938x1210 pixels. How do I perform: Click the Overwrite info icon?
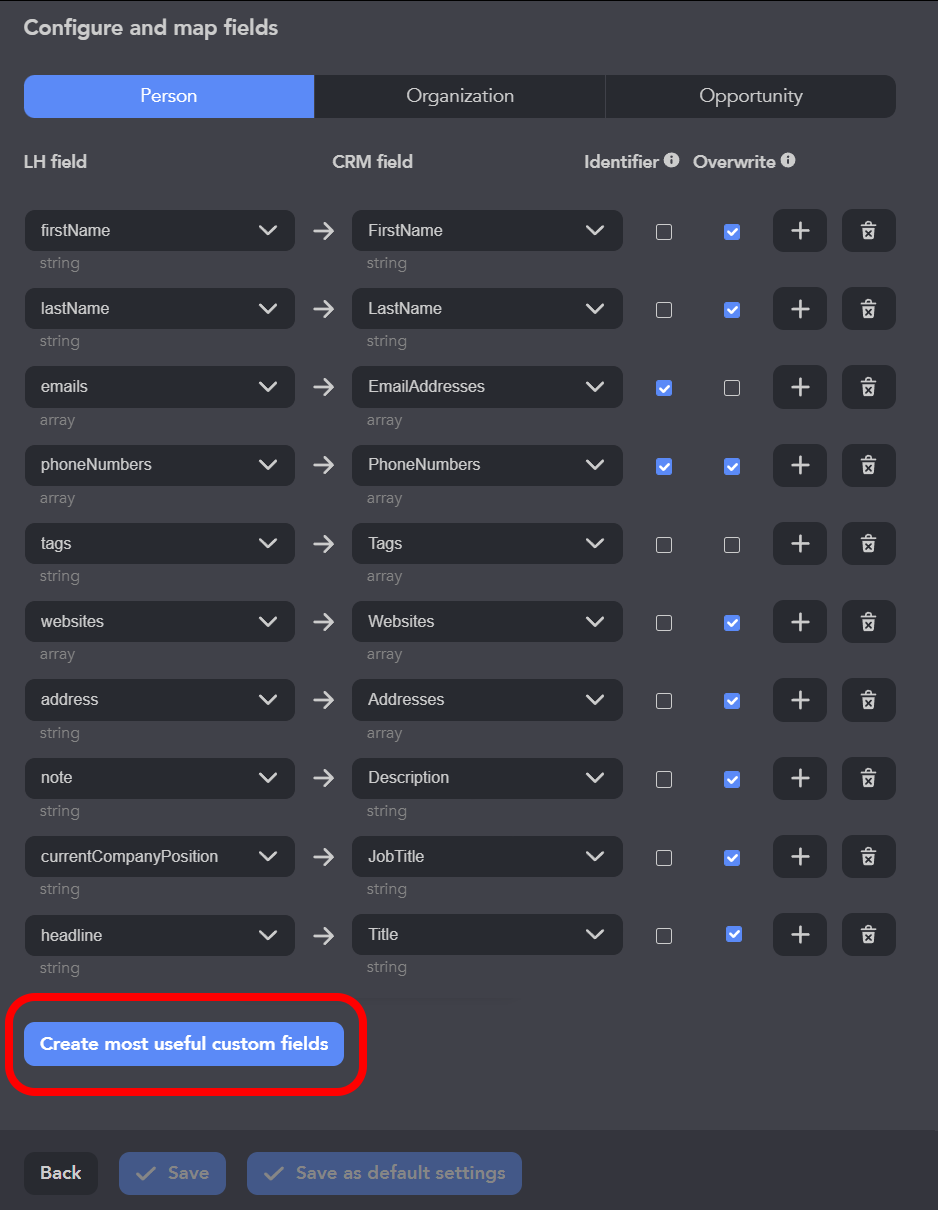[x=788, y=160]
